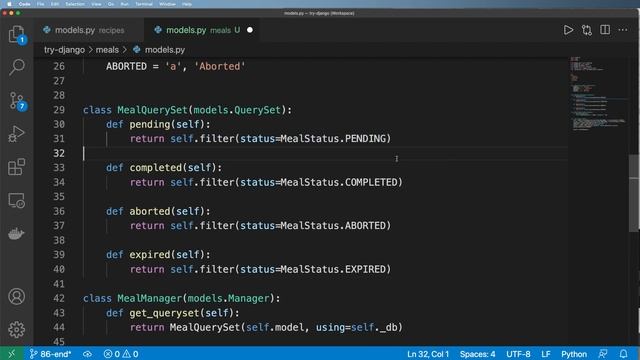640x360 pixels.
Task: Open the File menu
Action: point(40,4)
